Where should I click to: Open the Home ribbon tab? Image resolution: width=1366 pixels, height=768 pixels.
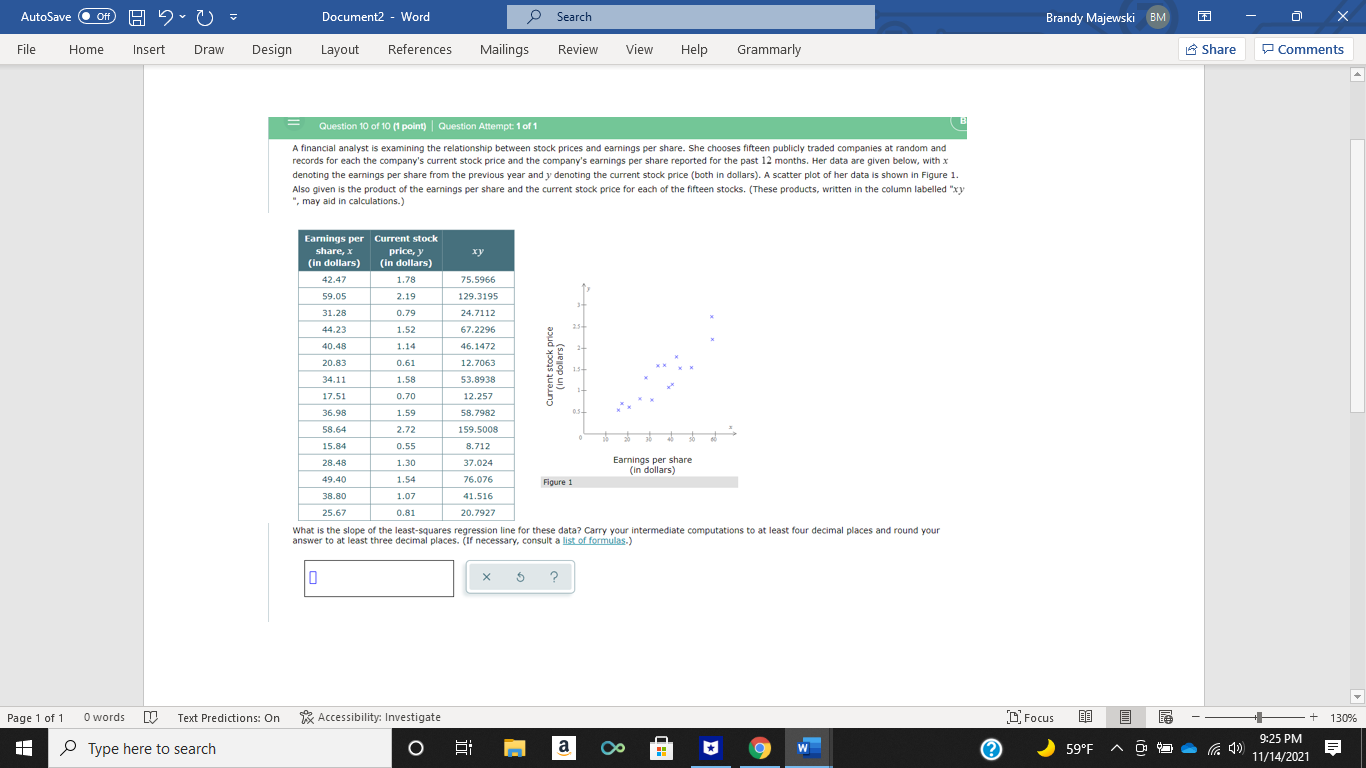coord(86,49)
